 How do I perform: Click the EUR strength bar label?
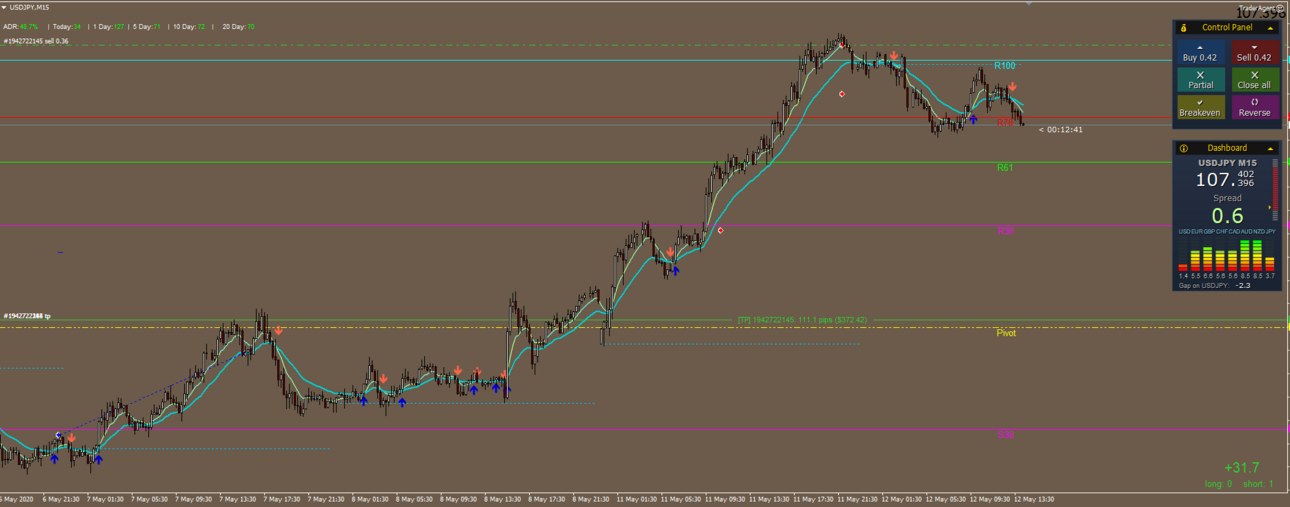coord(1196,231)
